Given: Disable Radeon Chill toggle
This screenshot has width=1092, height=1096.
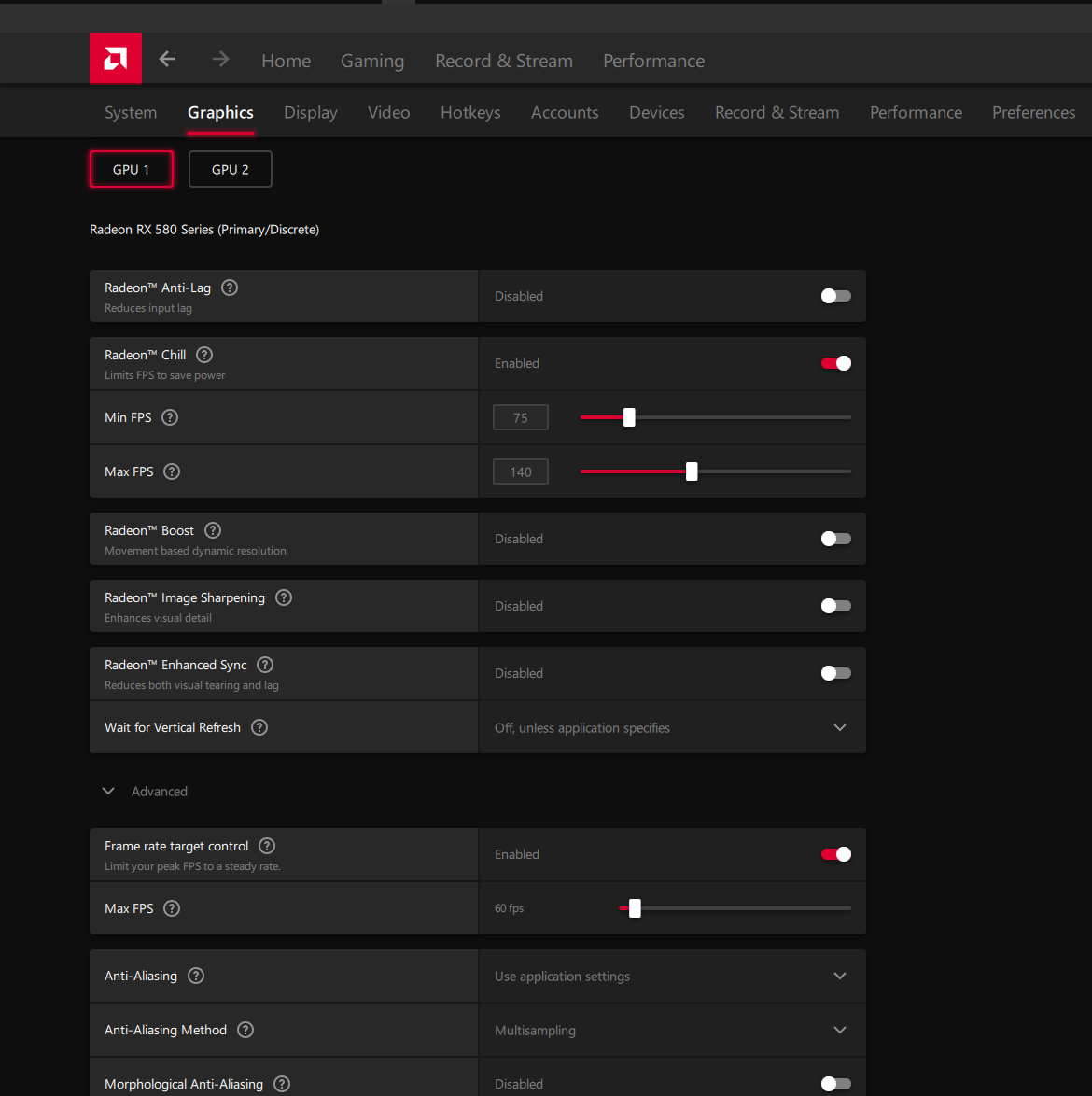Looking at the screenshot, I should click(835, 363).
